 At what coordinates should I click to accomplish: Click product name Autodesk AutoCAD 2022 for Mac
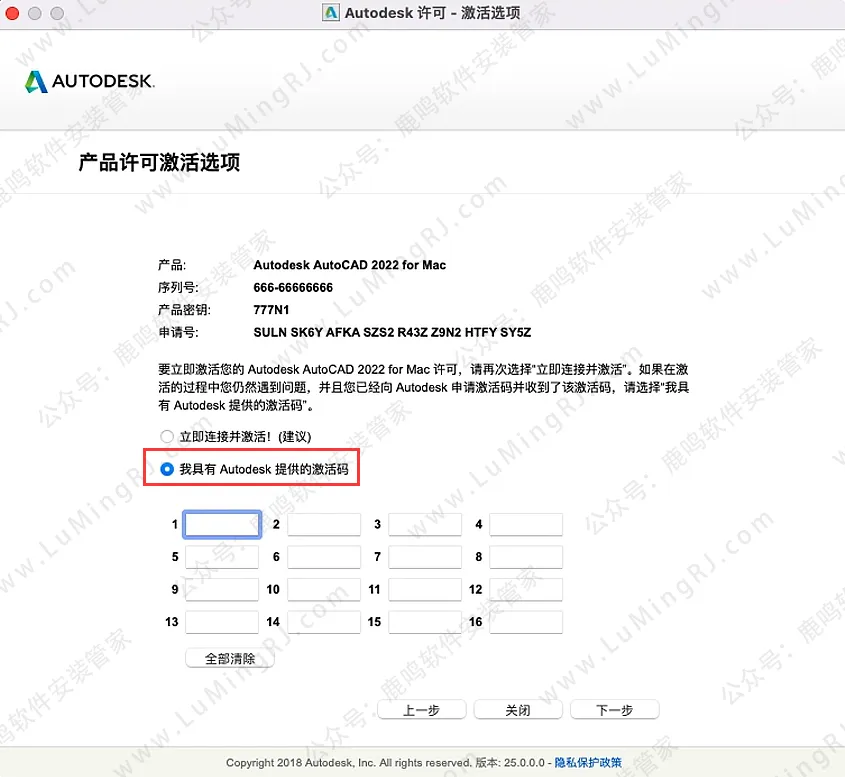pyautogui.click(x=350, y=265)
